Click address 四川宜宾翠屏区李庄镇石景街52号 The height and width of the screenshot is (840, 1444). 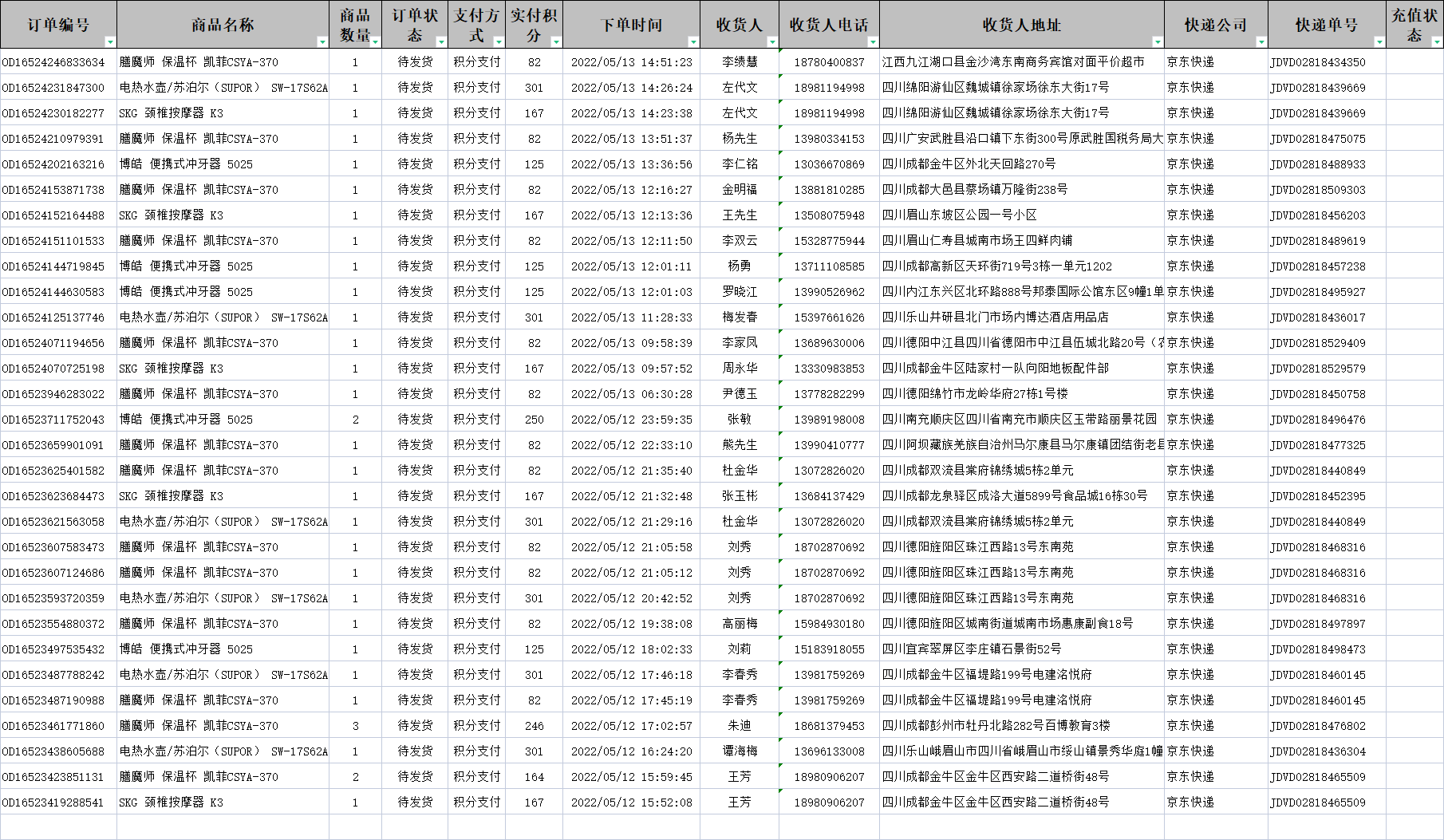coord(1021,649)
